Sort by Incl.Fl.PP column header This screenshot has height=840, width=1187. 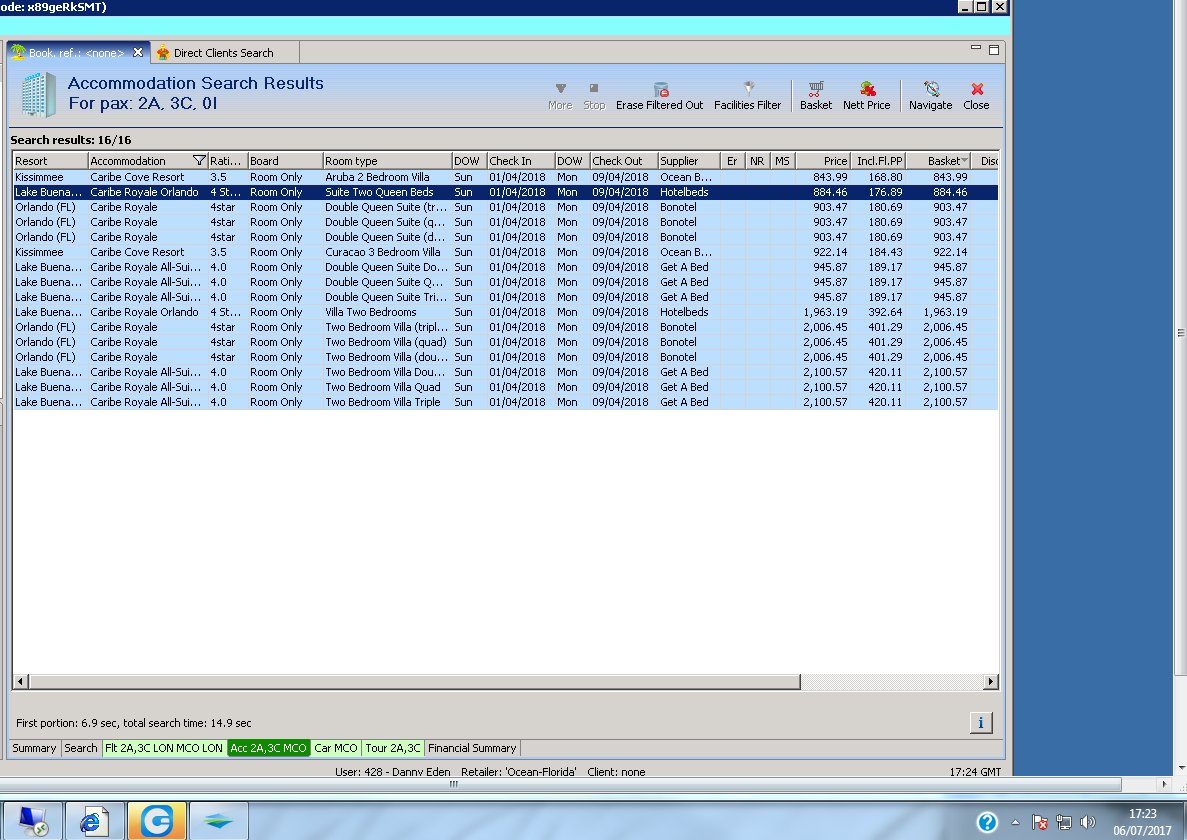(x=878, y=160)
